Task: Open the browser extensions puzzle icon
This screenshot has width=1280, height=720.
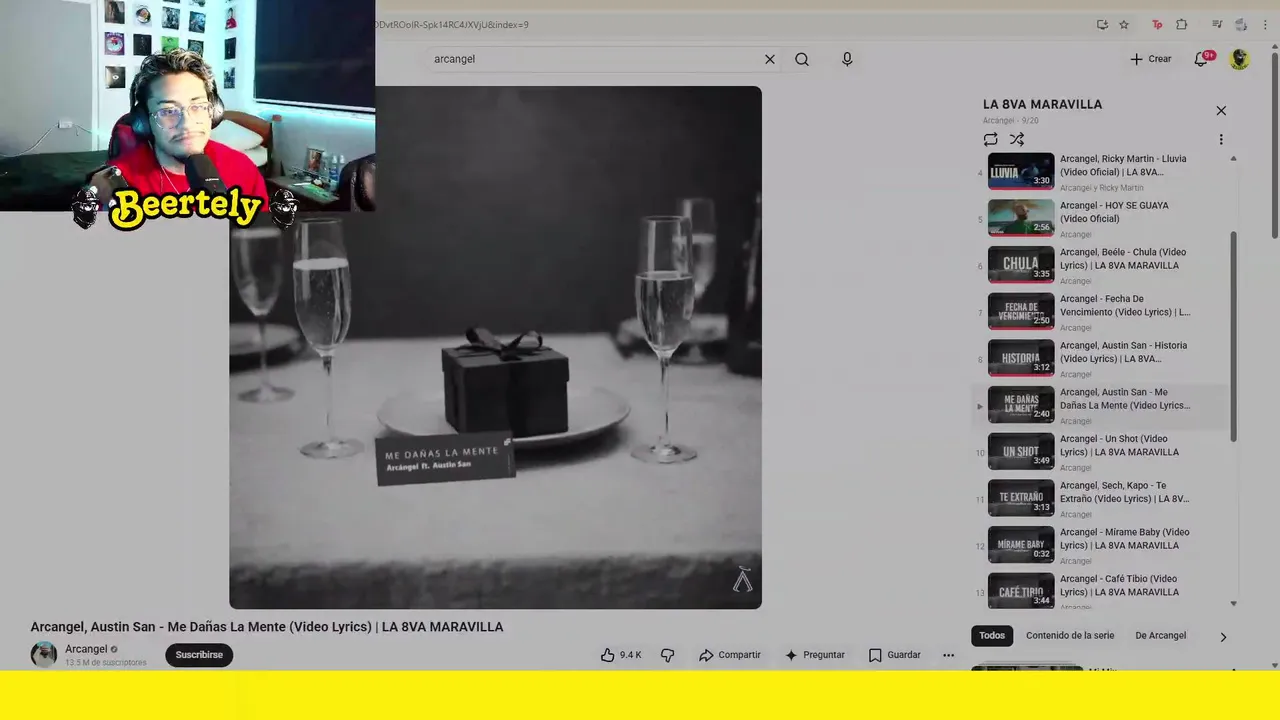Action: coord(1182,25)
